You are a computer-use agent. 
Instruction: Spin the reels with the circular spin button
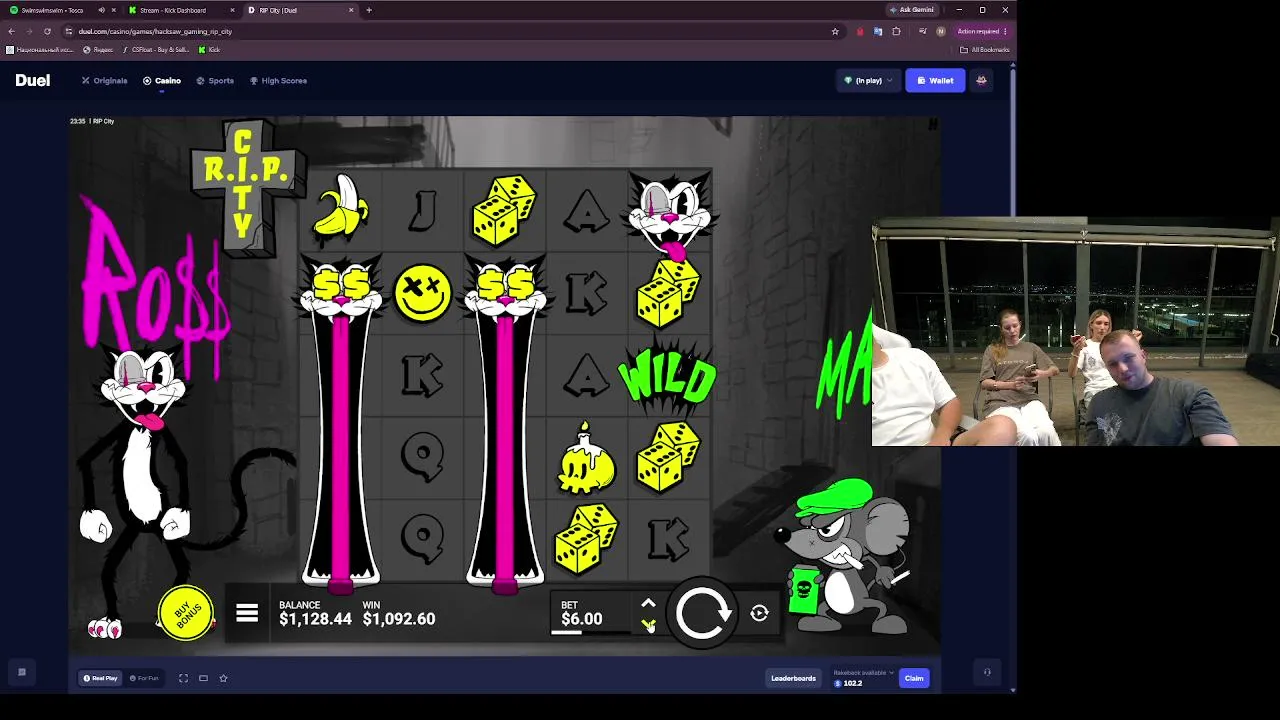coord(702,613)
